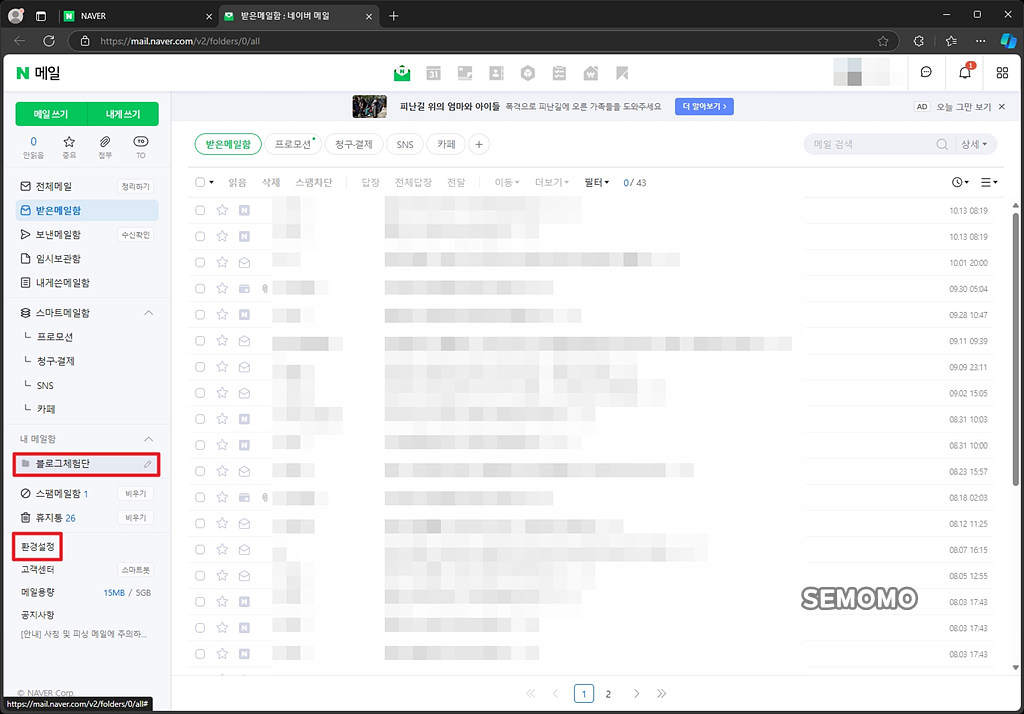Open the household ledger house icon
The width and height of the screenshot is (1024, 714).
[590, 73]
